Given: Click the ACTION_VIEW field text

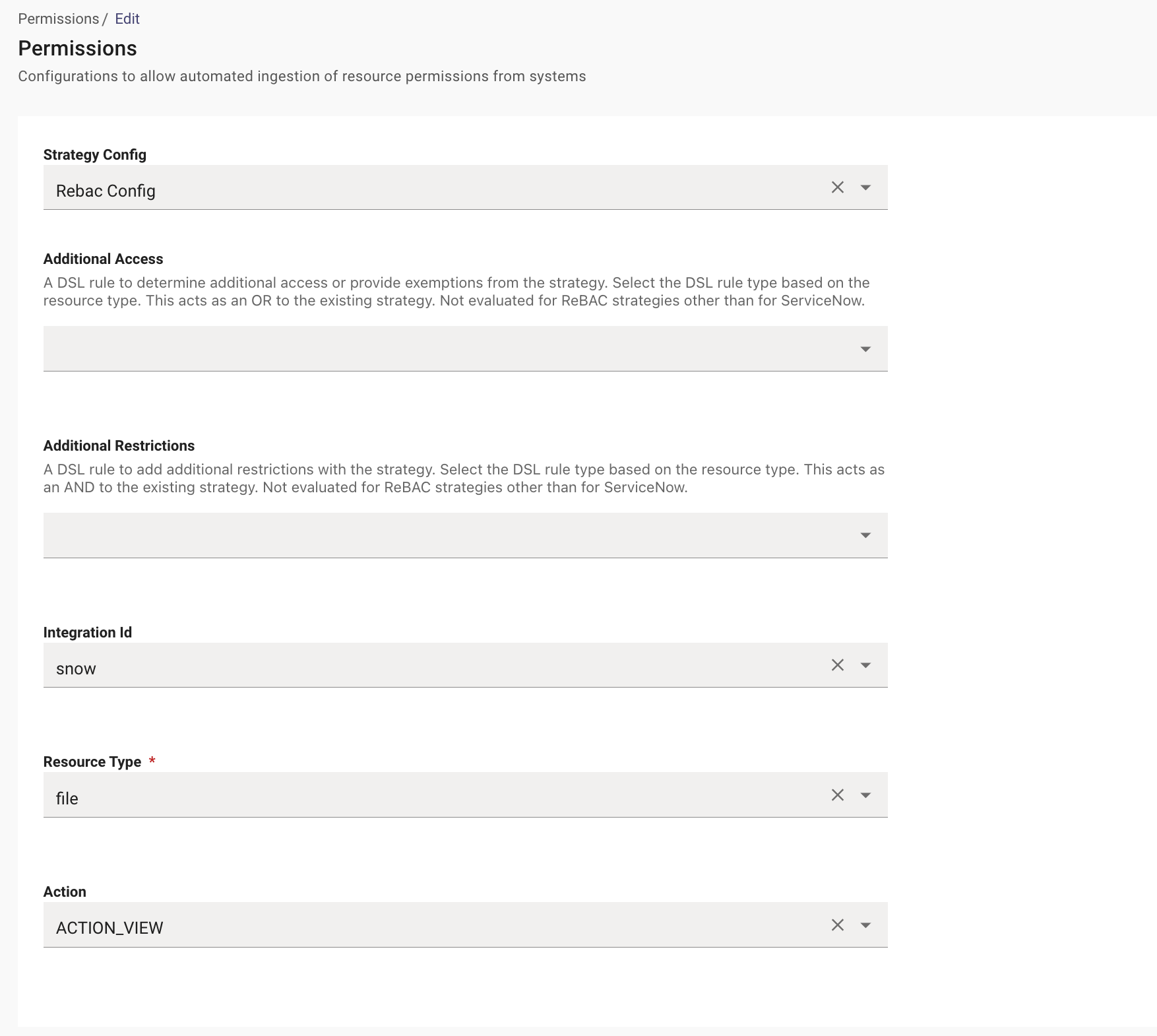Looking at the screenshot, I should click(x=109, y=928).
